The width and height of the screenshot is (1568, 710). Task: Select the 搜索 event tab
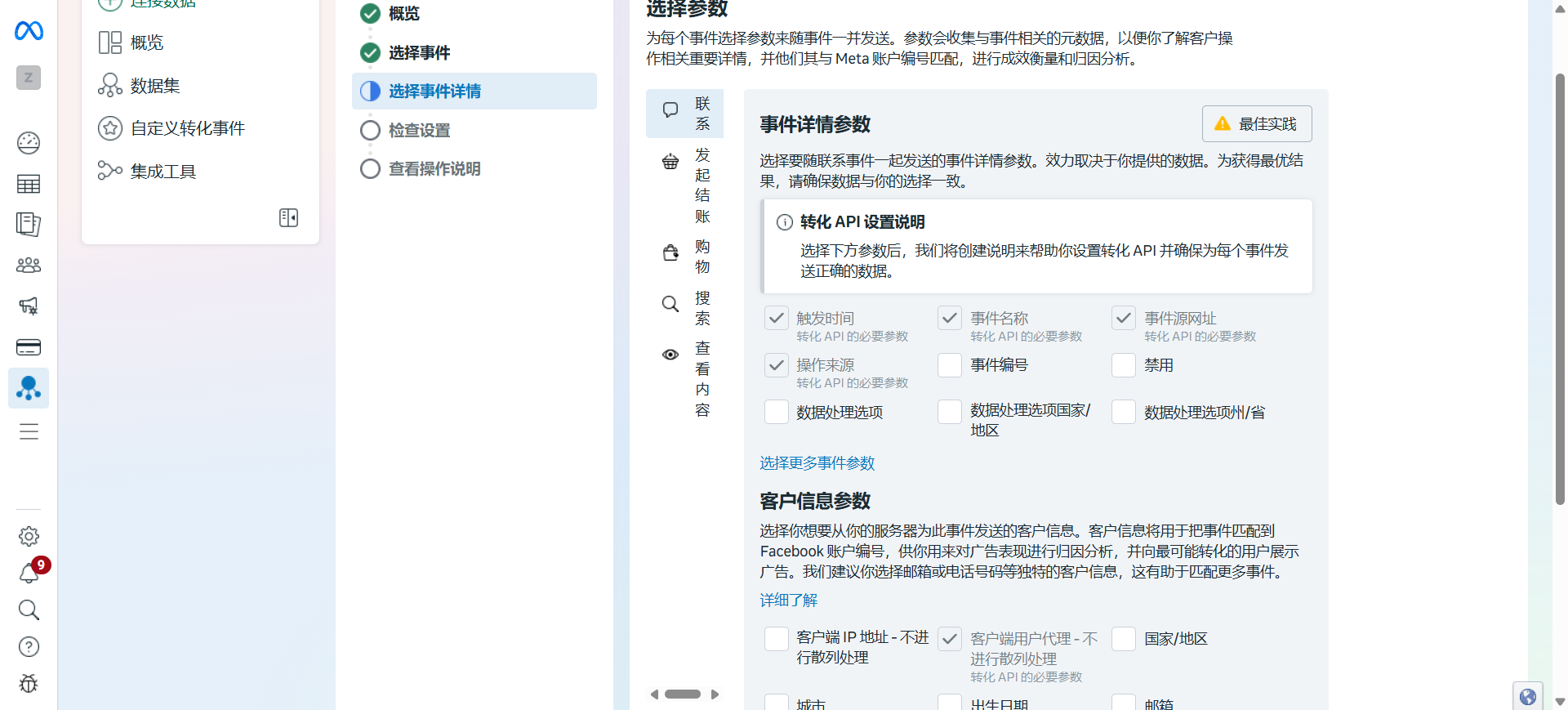pos(685,308)
